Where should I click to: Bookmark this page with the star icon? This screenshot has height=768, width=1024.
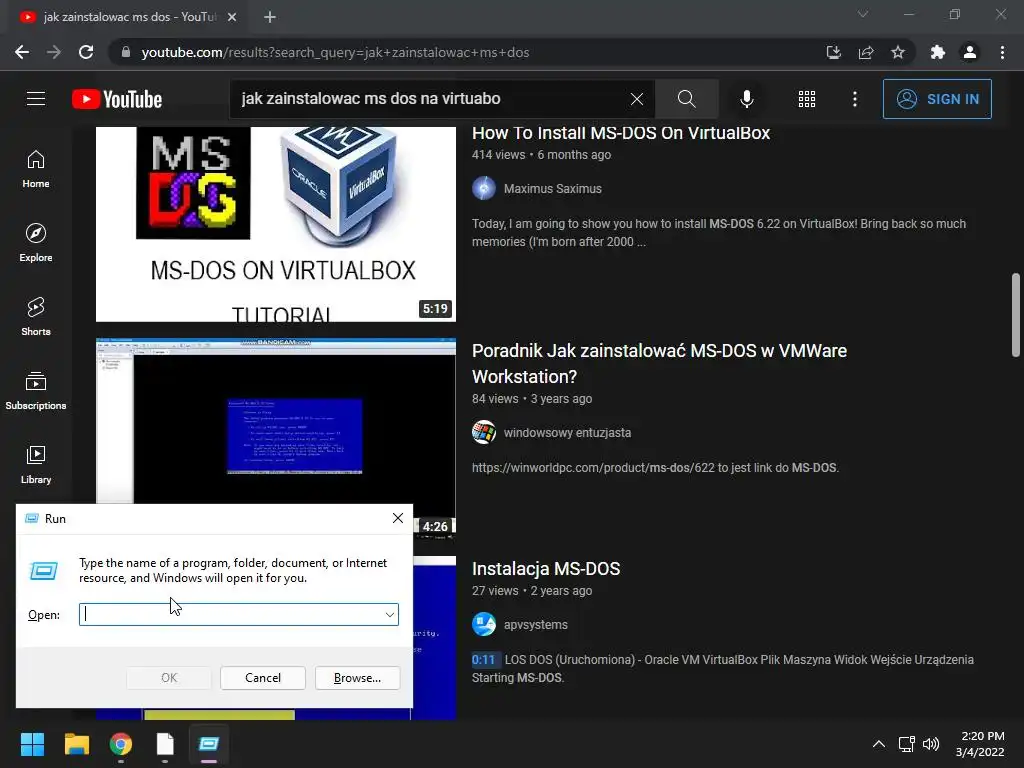tap(898, 52)
